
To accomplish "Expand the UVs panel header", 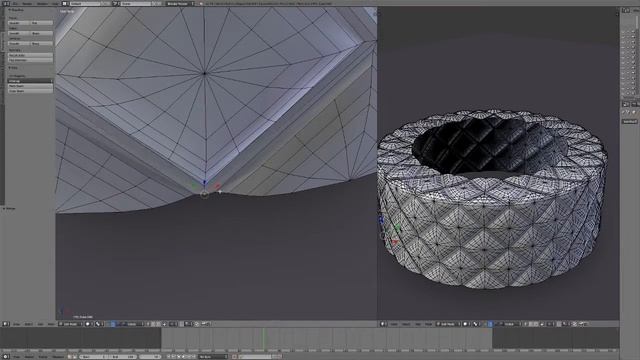I will click(13, 68).
